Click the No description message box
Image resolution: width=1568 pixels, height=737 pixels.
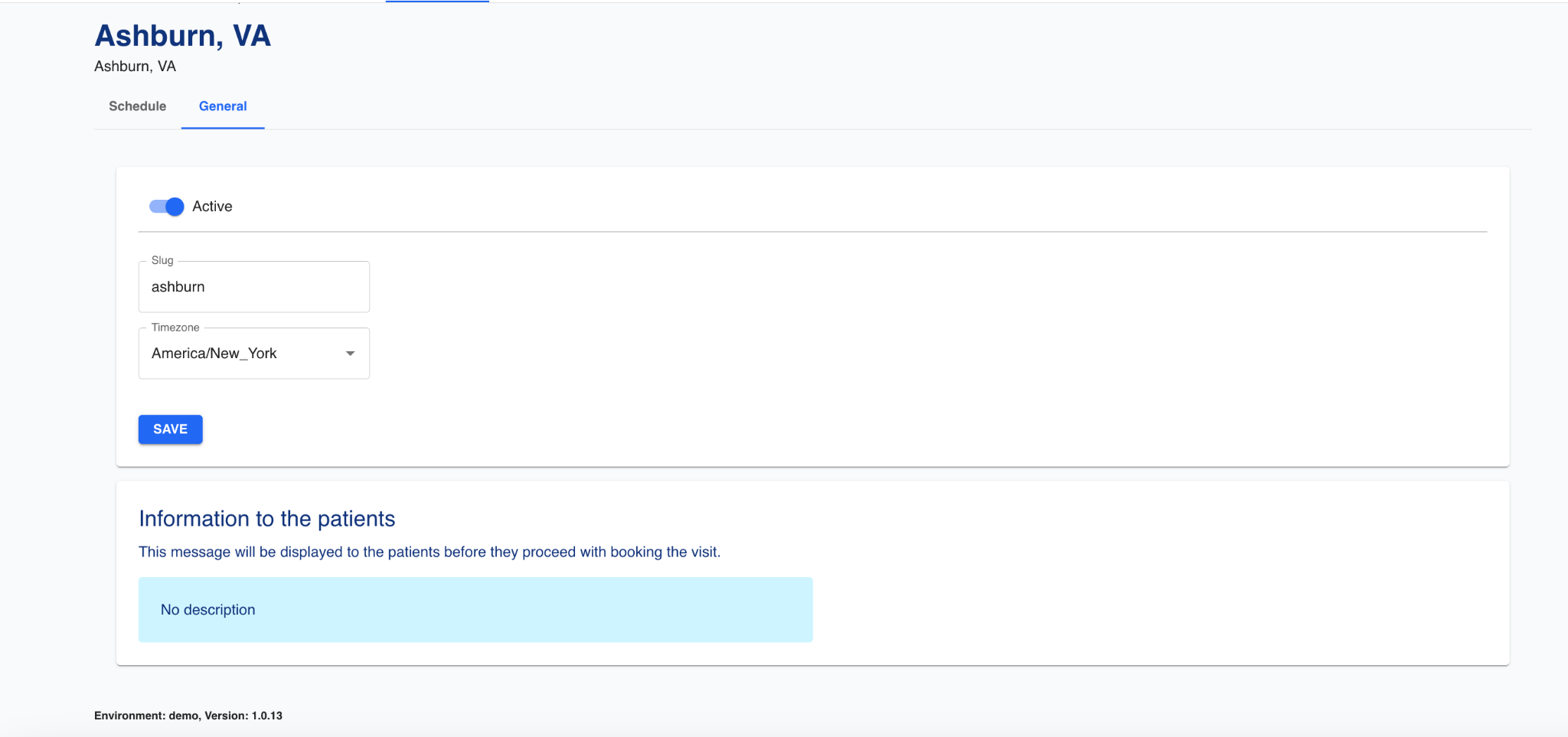pyautogui.click(x=475, y=610)
